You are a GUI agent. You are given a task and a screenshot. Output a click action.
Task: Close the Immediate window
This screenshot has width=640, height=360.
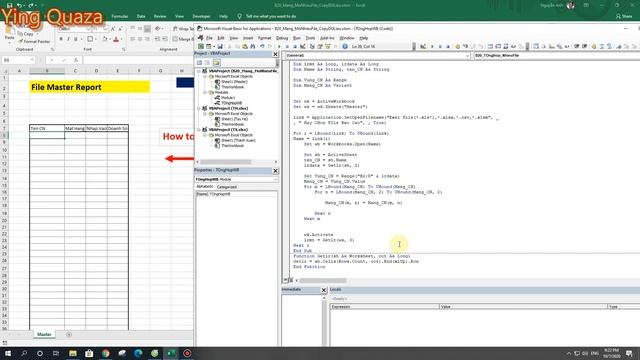[x=324, y=290]
